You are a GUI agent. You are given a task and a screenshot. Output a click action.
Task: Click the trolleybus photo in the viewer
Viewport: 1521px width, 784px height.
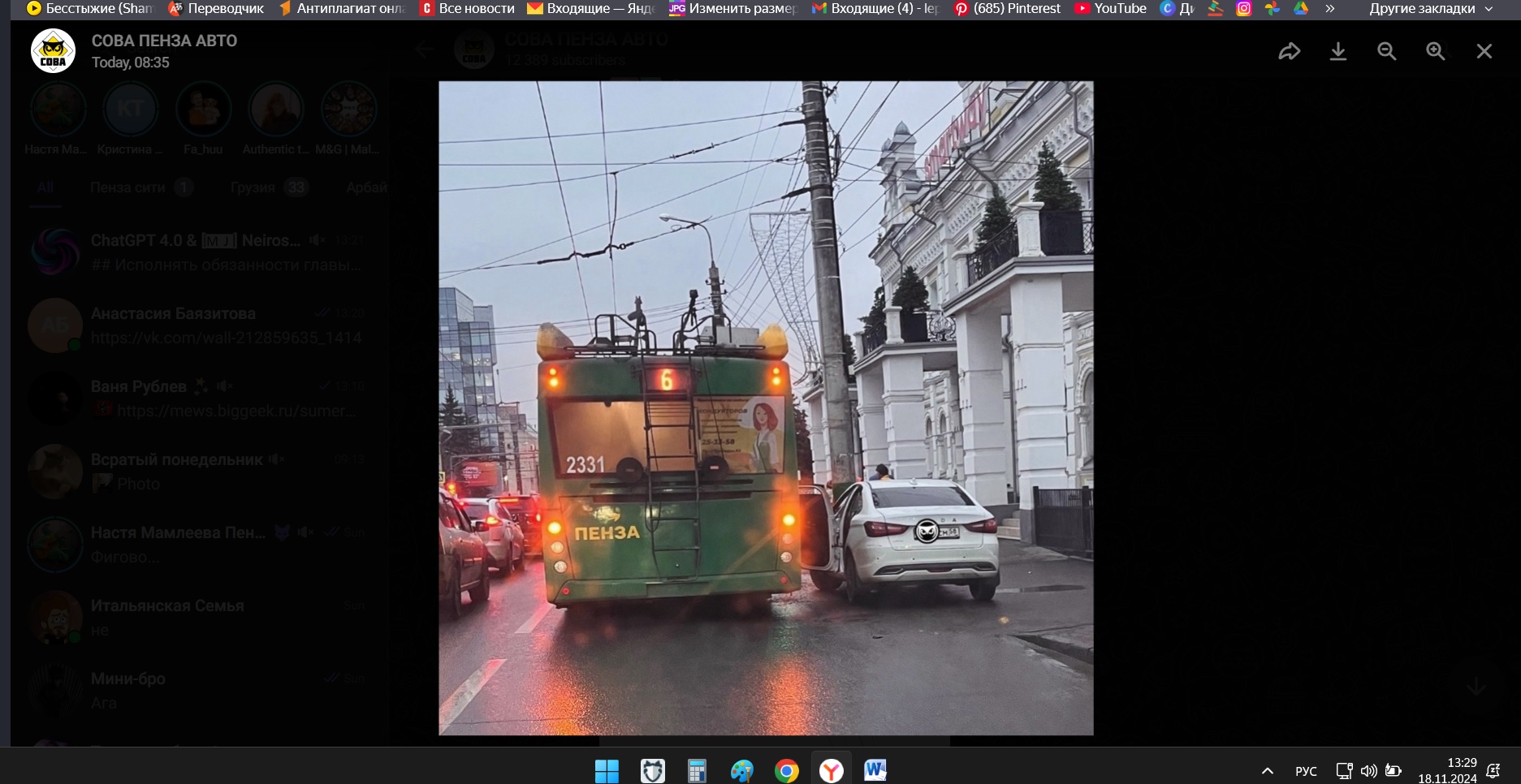click(x=766, y=407)
